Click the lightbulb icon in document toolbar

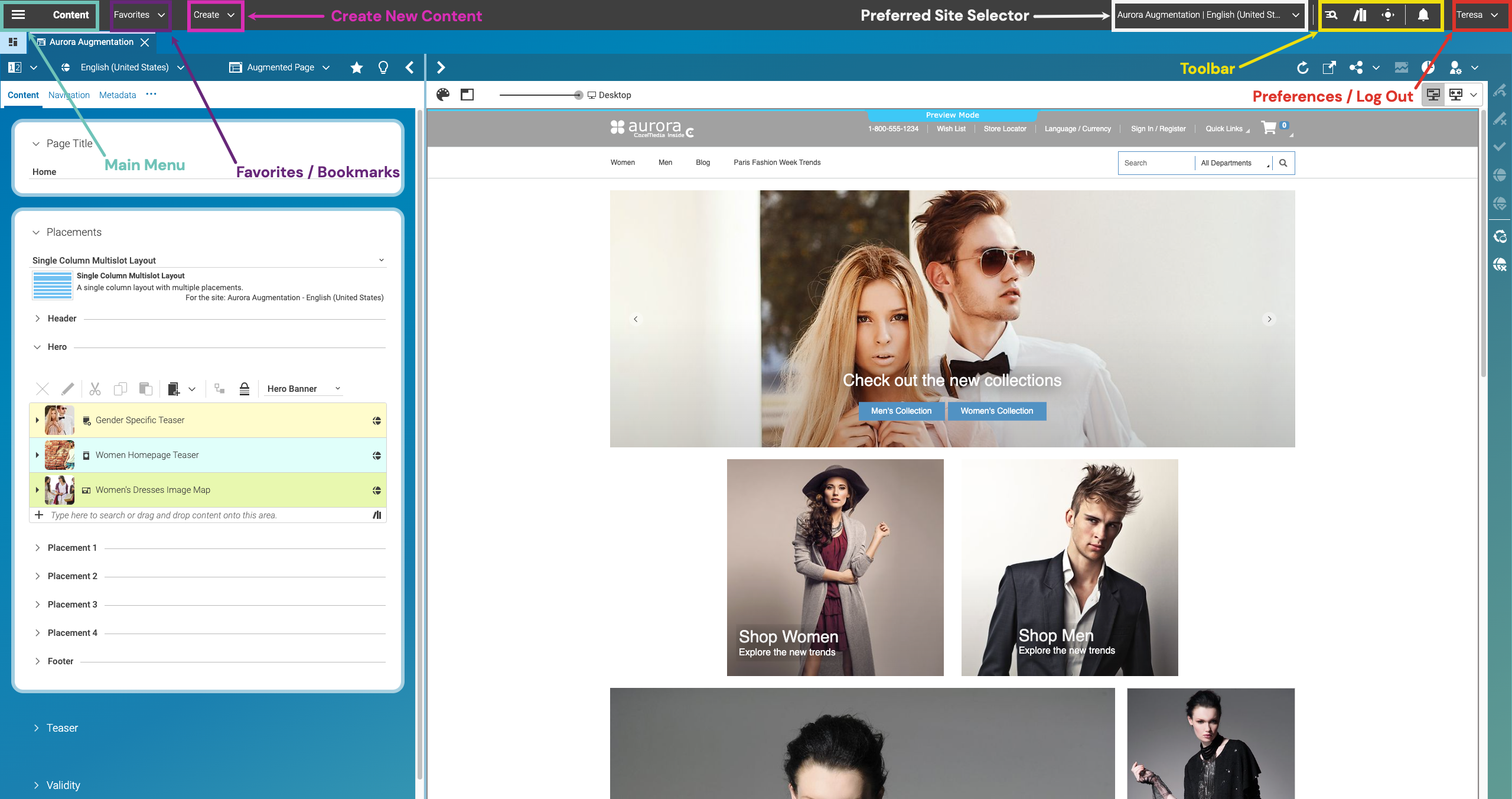coord(383,67)
